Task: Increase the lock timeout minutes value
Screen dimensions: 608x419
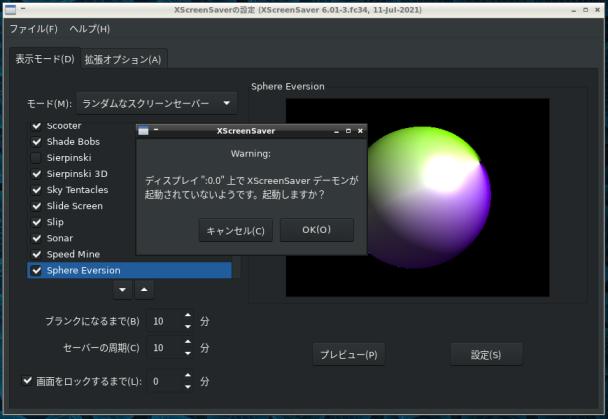Action: tap(188, 375)
